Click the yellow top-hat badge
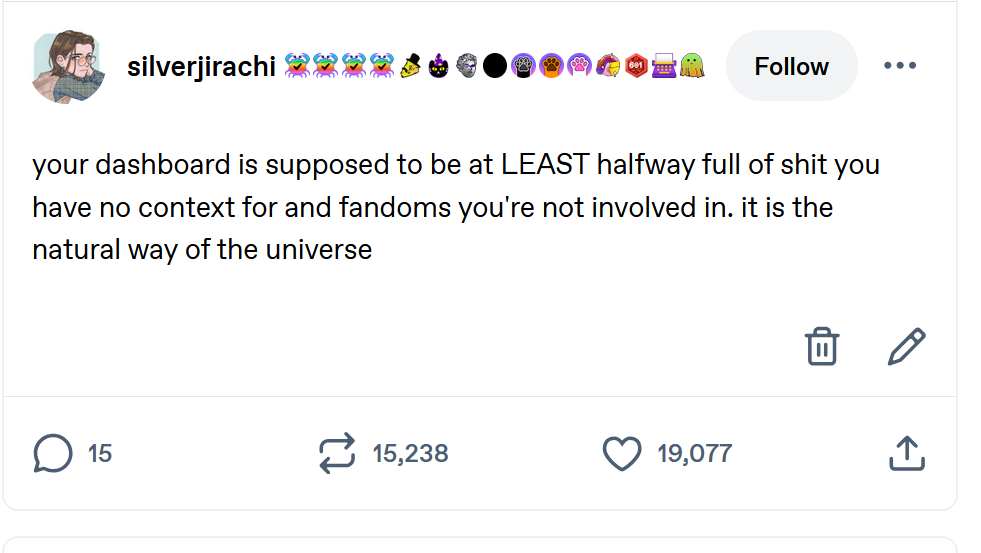 coord(410,67)
